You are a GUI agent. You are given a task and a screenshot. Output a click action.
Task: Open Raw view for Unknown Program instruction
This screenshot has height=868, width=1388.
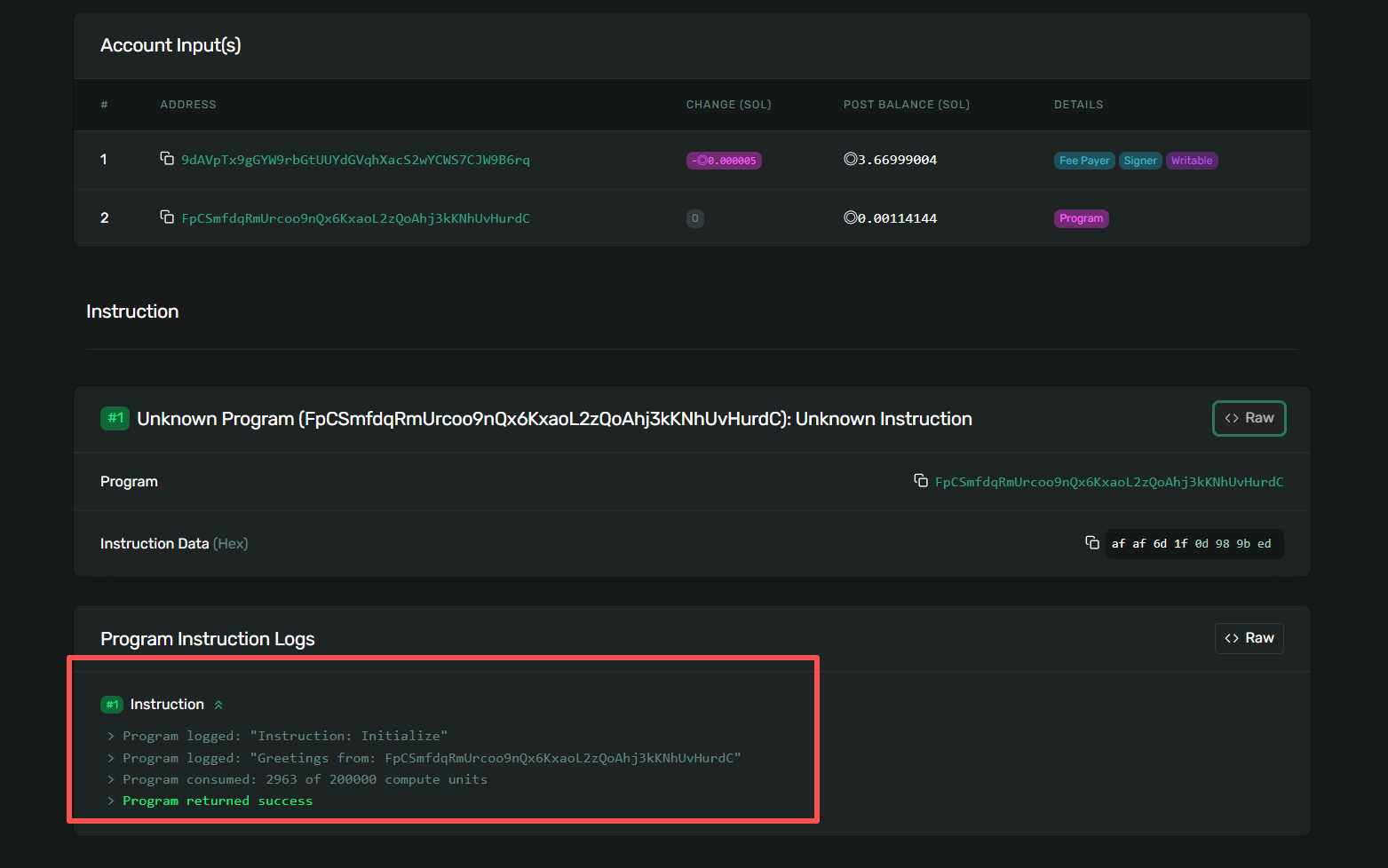pyautogui.click(x=1249, y=418)
